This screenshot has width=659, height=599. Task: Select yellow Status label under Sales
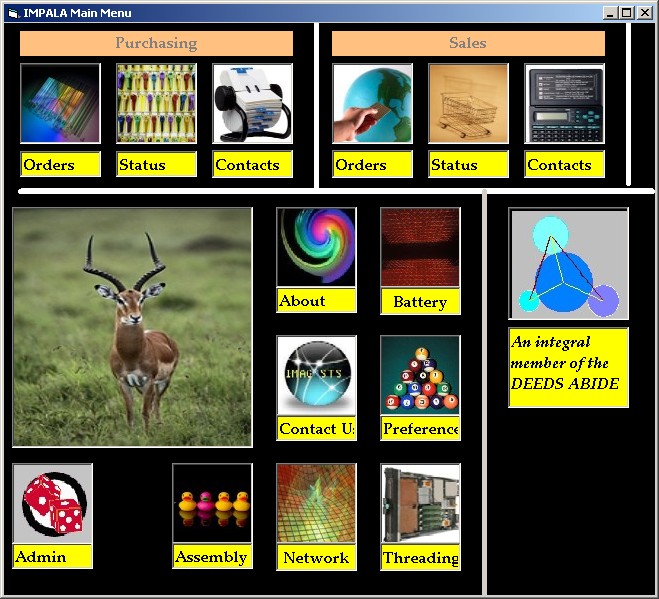coord(468,164)
